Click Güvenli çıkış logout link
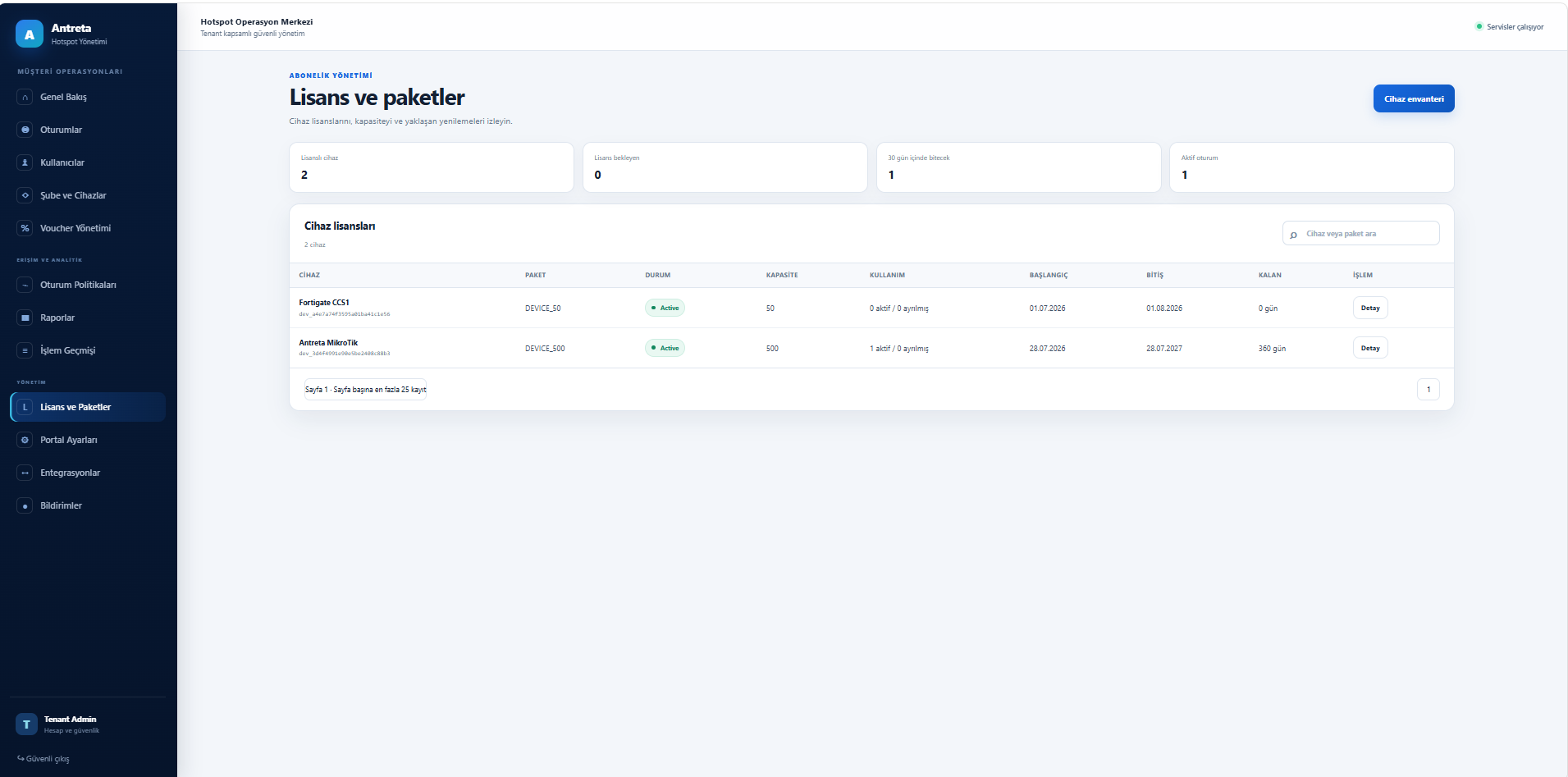 (x=43, y=759)
